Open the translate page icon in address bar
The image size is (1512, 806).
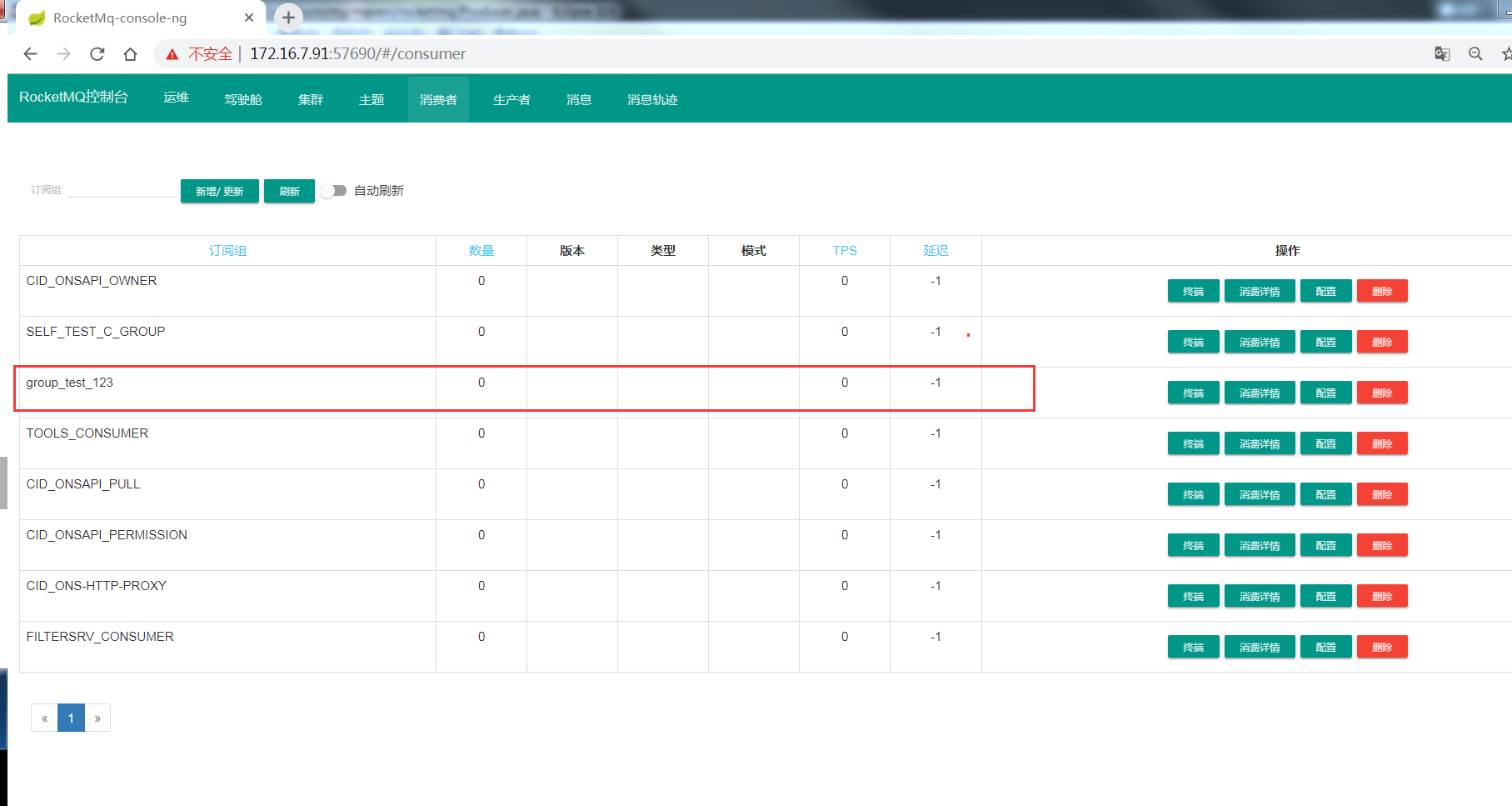[x=1442, y=54]
